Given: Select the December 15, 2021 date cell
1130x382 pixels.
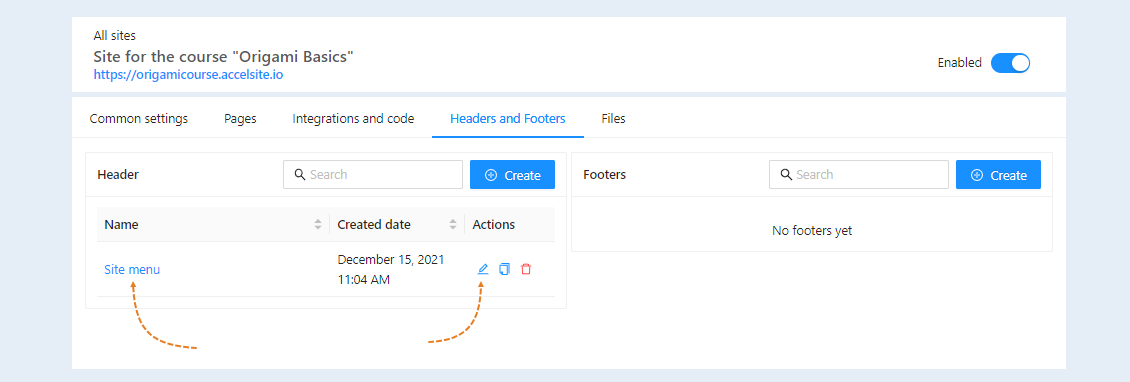Looking at the screenshot, I should click(391, 269).
